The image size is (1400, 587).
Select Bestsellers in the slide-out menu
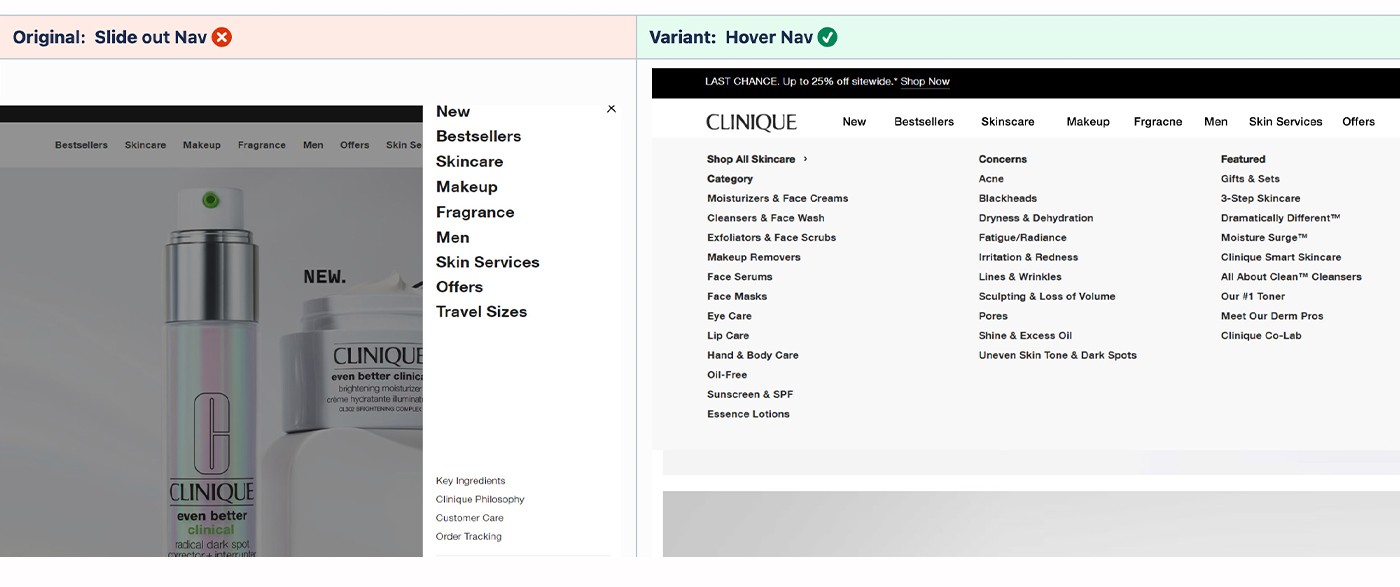pyautogui.click(x=478, y=136)
